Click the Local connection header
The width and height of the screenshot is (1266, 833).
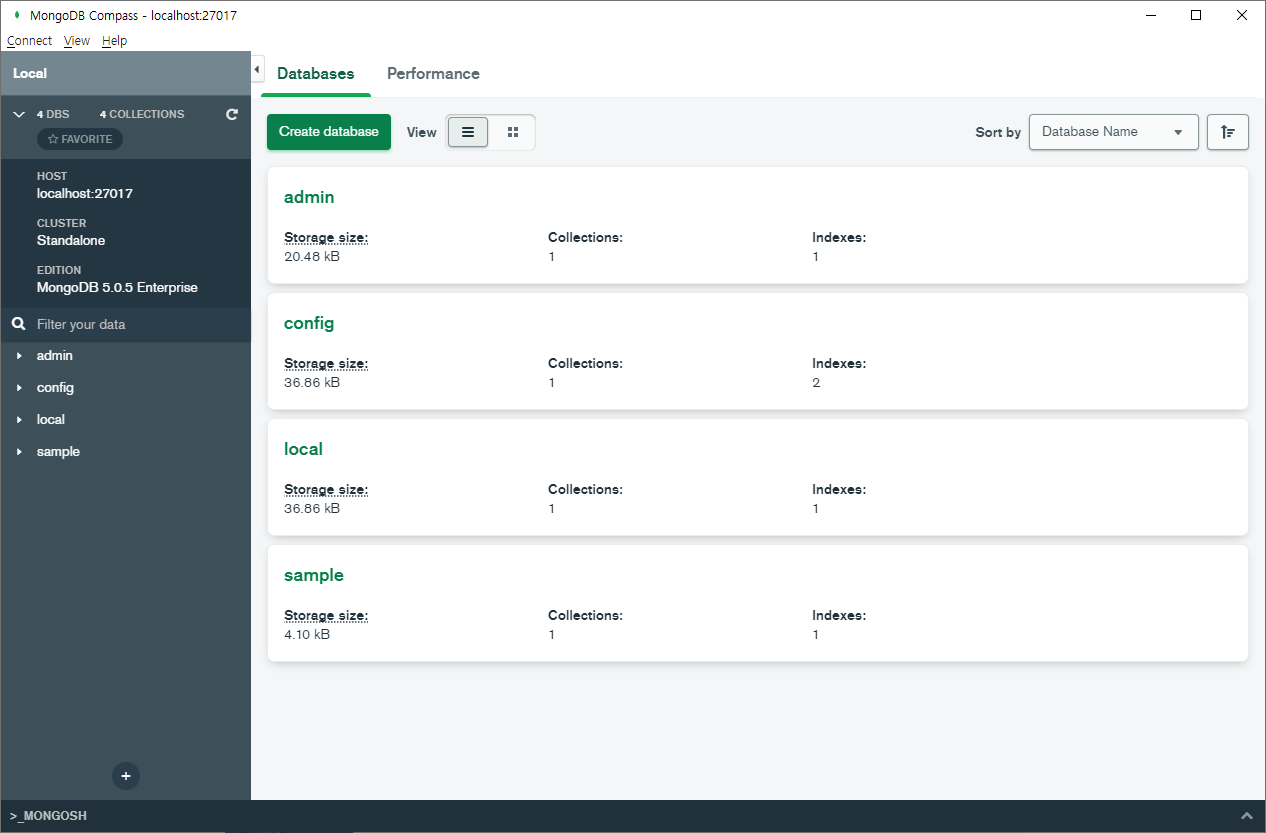[x=126, y=74]
